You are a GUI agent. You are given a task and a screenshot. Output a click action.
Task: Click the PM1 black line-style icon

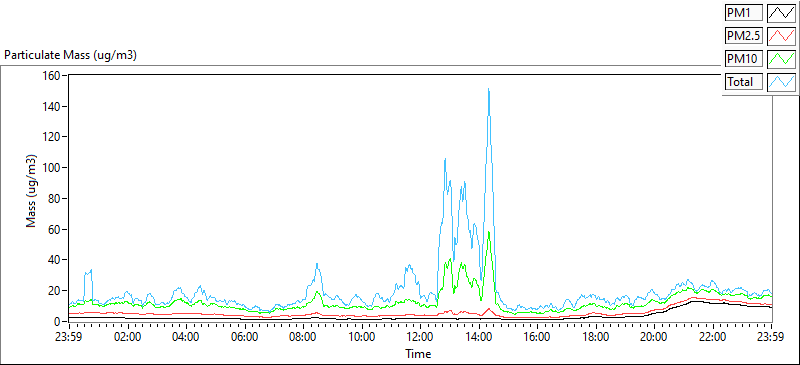(782, 13)
